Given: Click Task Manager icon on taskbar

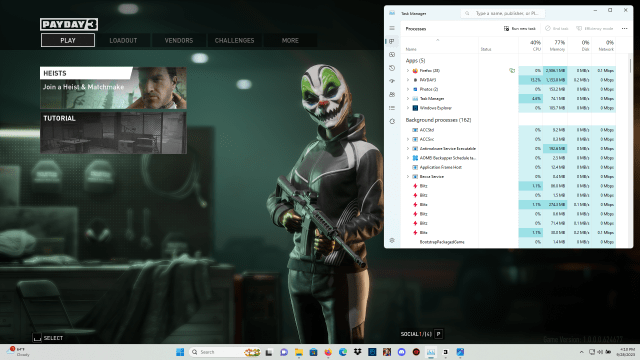Looking at the screenshot, I should point(431,352).
